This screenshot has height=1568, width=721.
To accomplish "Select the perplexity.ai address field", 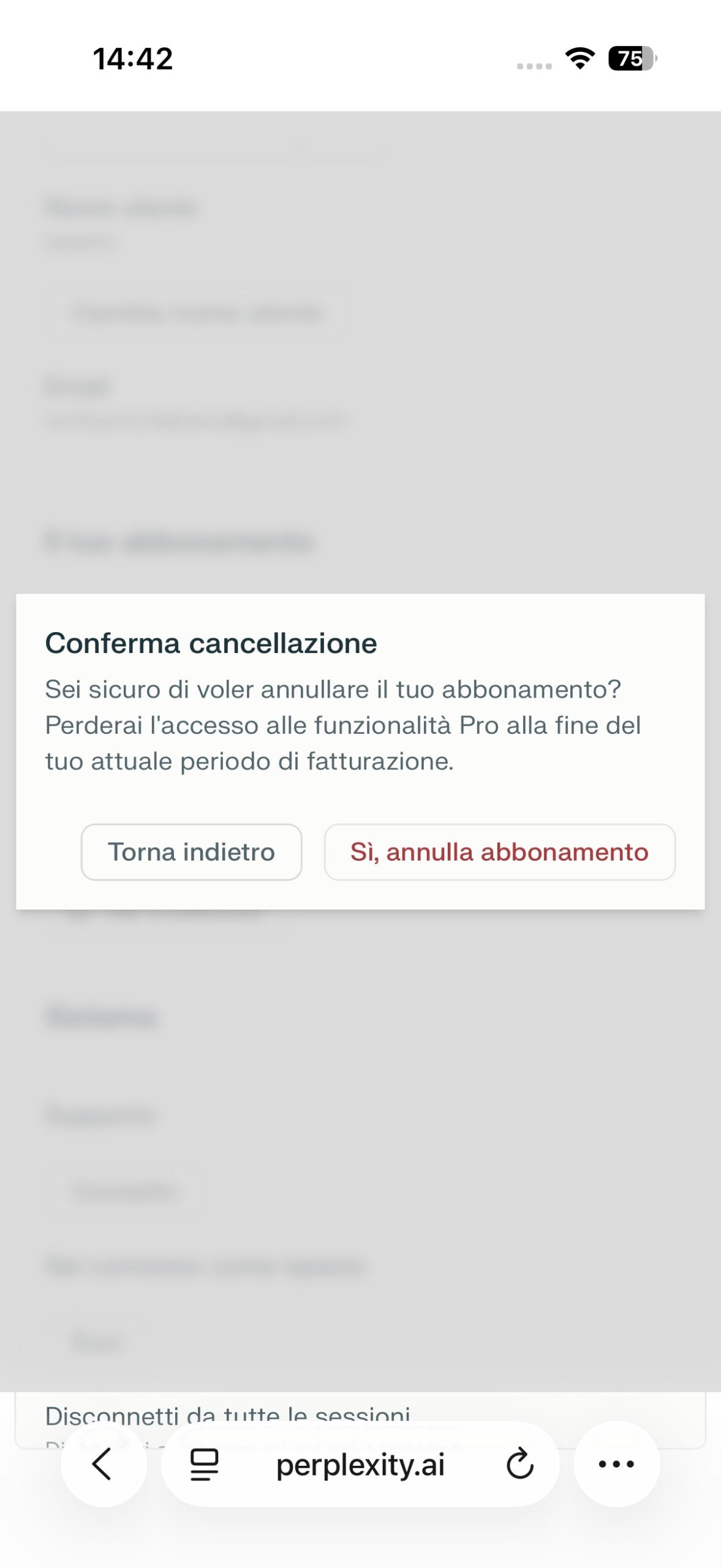I will point(360,1464).
